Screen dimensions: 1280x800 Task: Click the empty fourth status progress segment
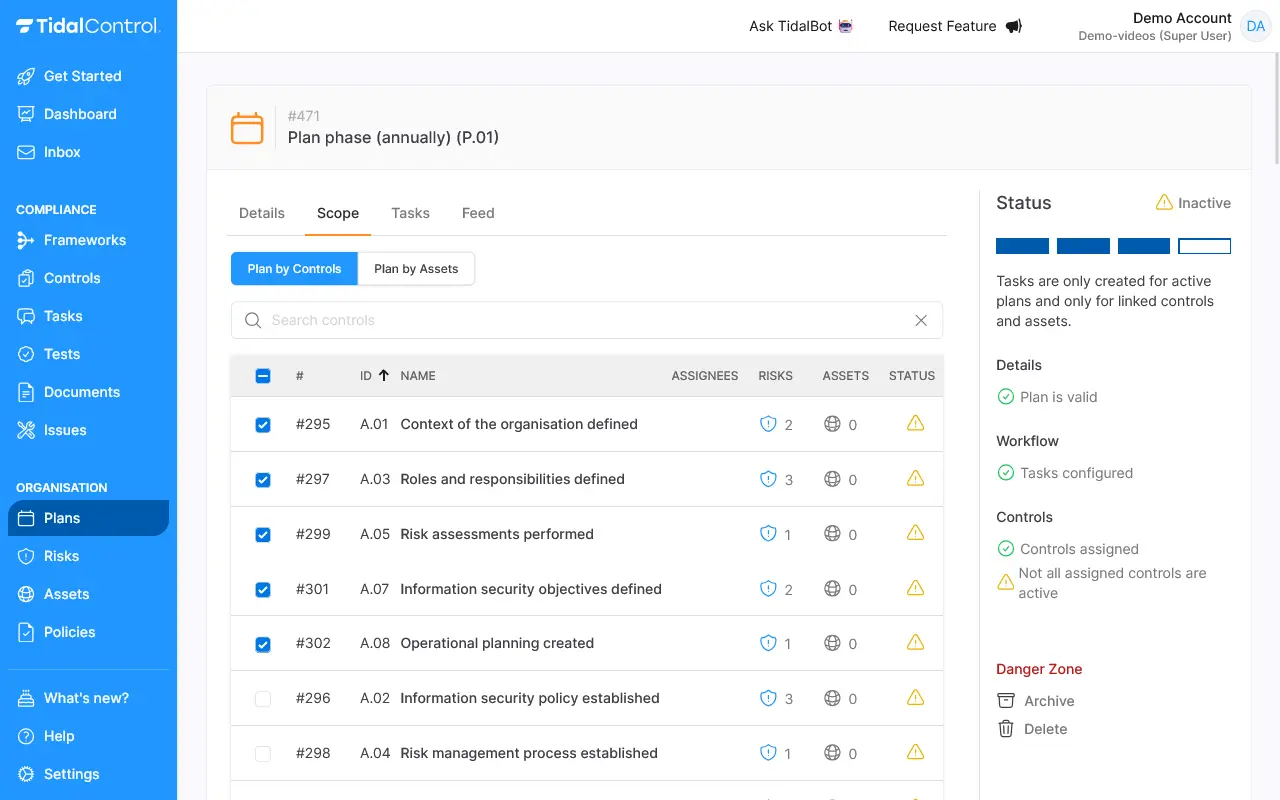[1204, 246]
